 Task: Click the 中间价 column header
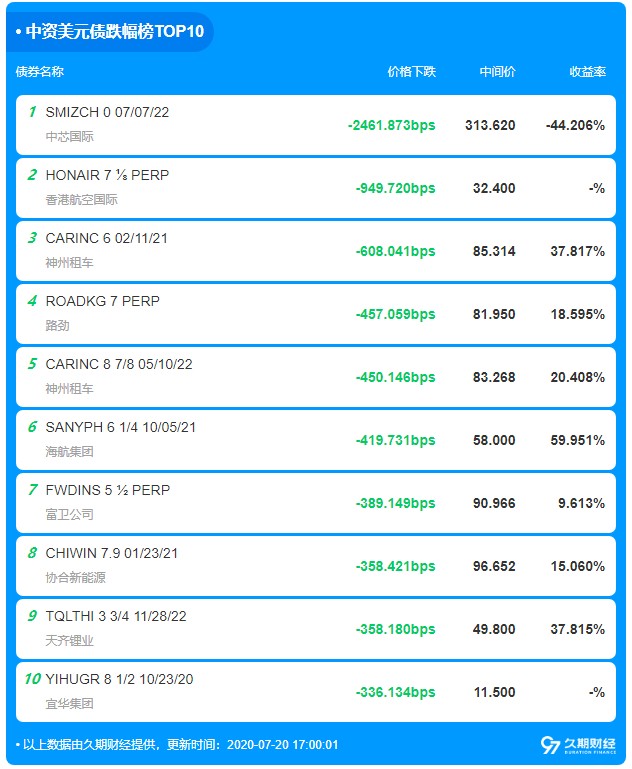click(497, 72)
